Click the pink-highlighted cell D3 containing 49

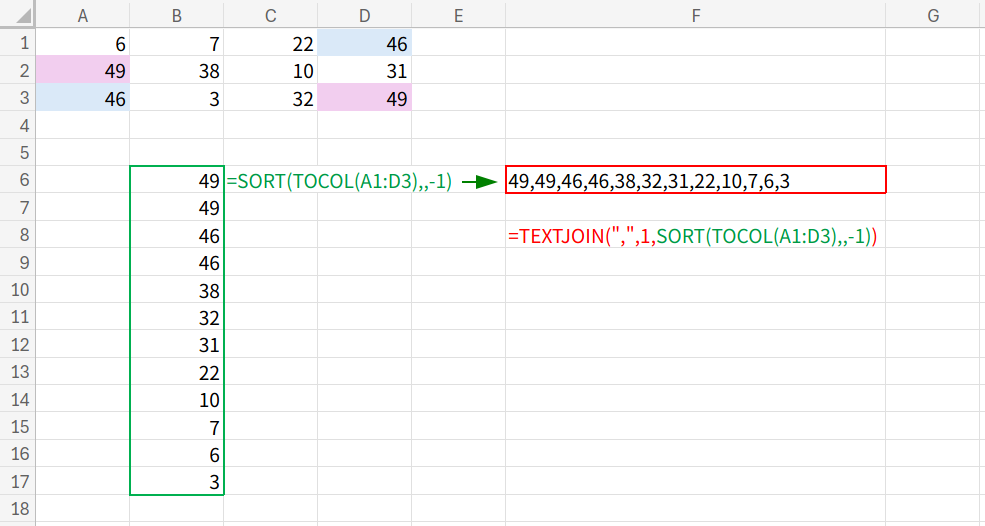click(364, 99)
